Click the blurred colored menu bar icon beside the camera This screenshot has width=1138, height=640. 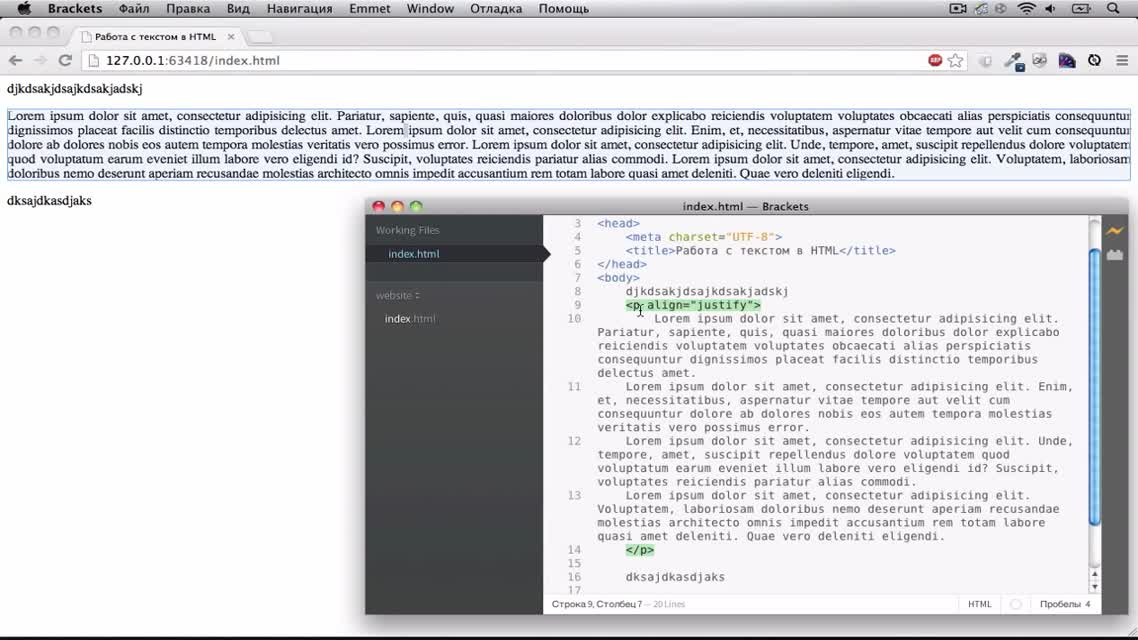click(981, 9)
